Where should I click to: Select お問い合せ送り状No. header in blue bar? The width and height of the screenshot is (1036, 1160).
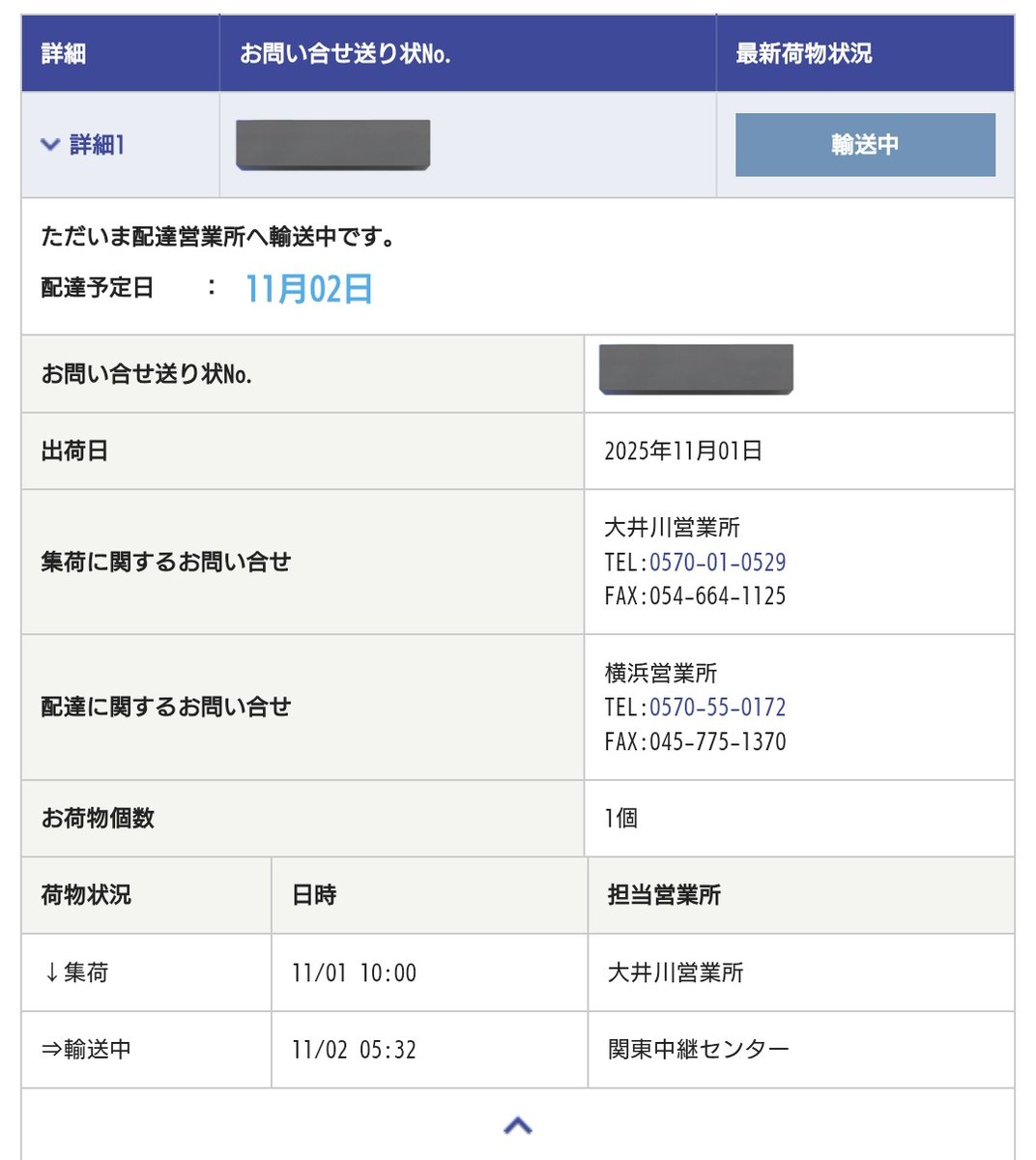click(345, 53)
